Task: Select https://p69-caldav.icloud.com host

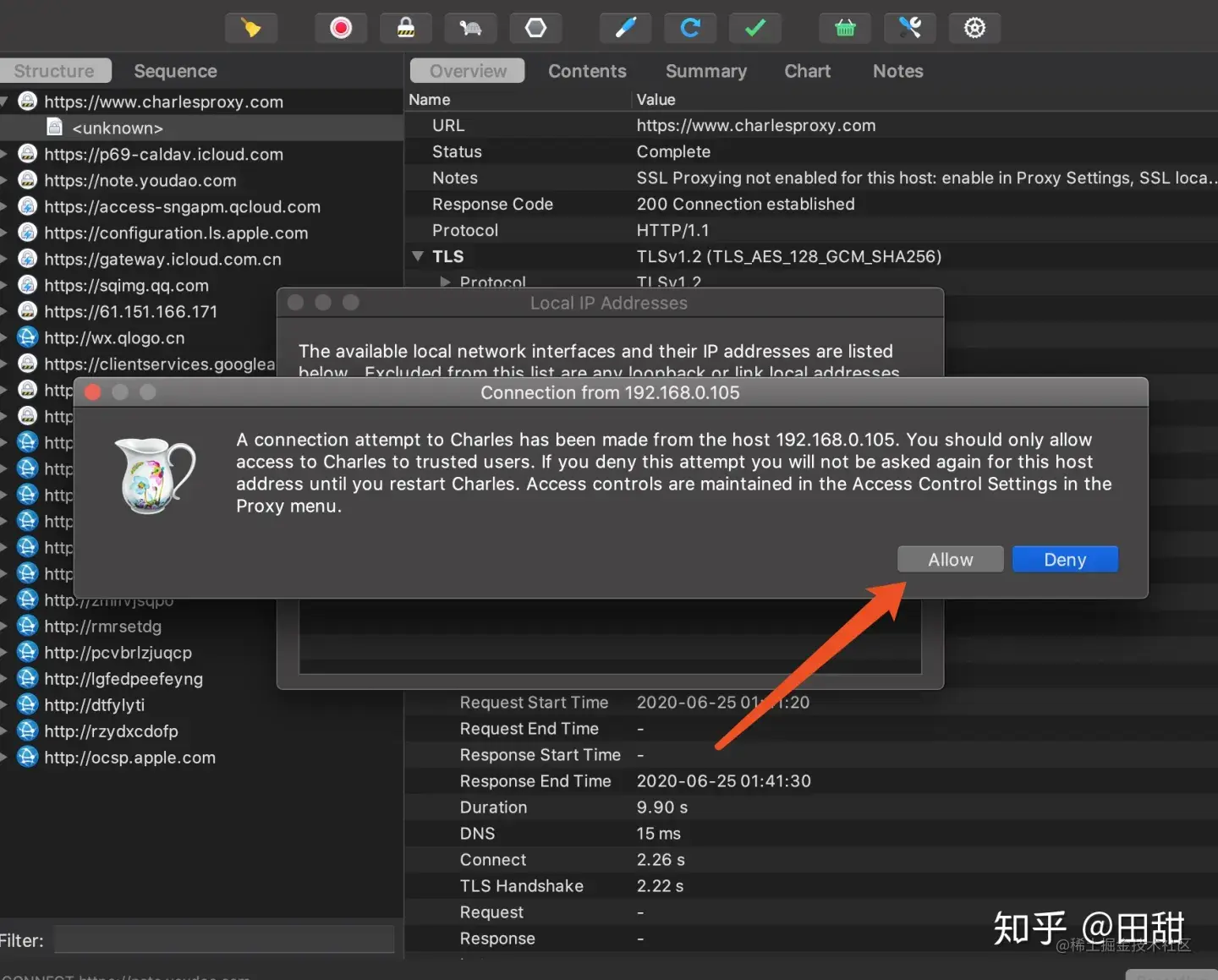Action: 163,155
